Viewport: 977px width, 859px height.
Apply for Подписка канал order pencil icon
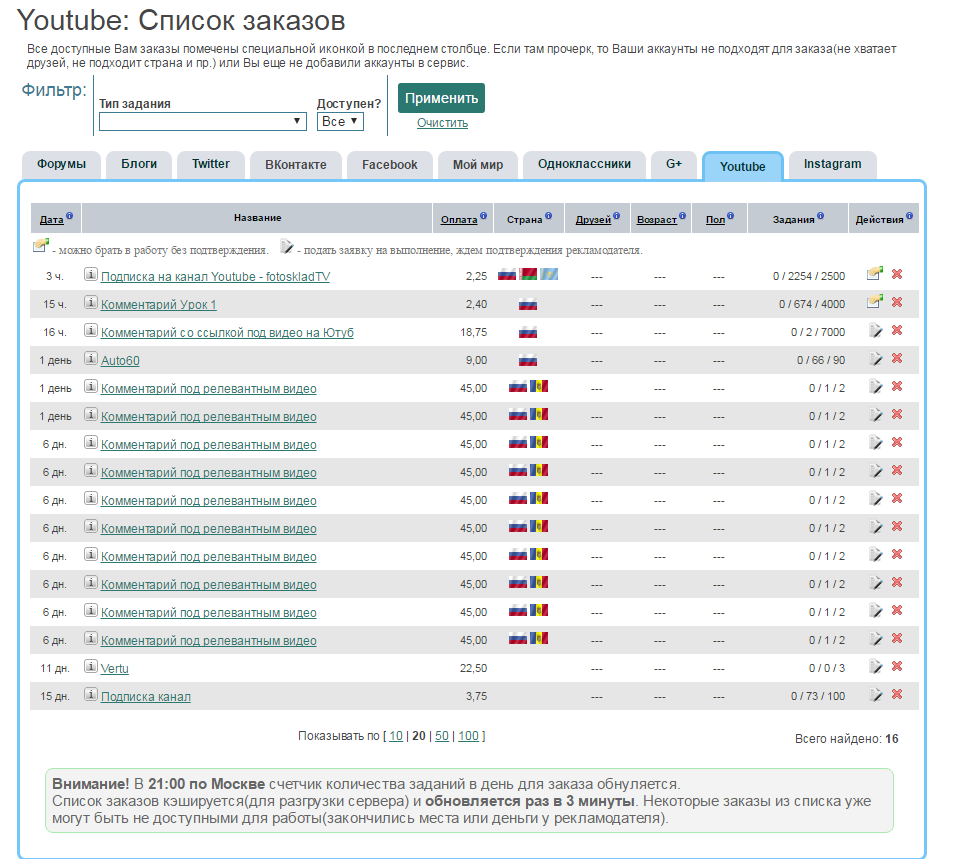point(876,695)
